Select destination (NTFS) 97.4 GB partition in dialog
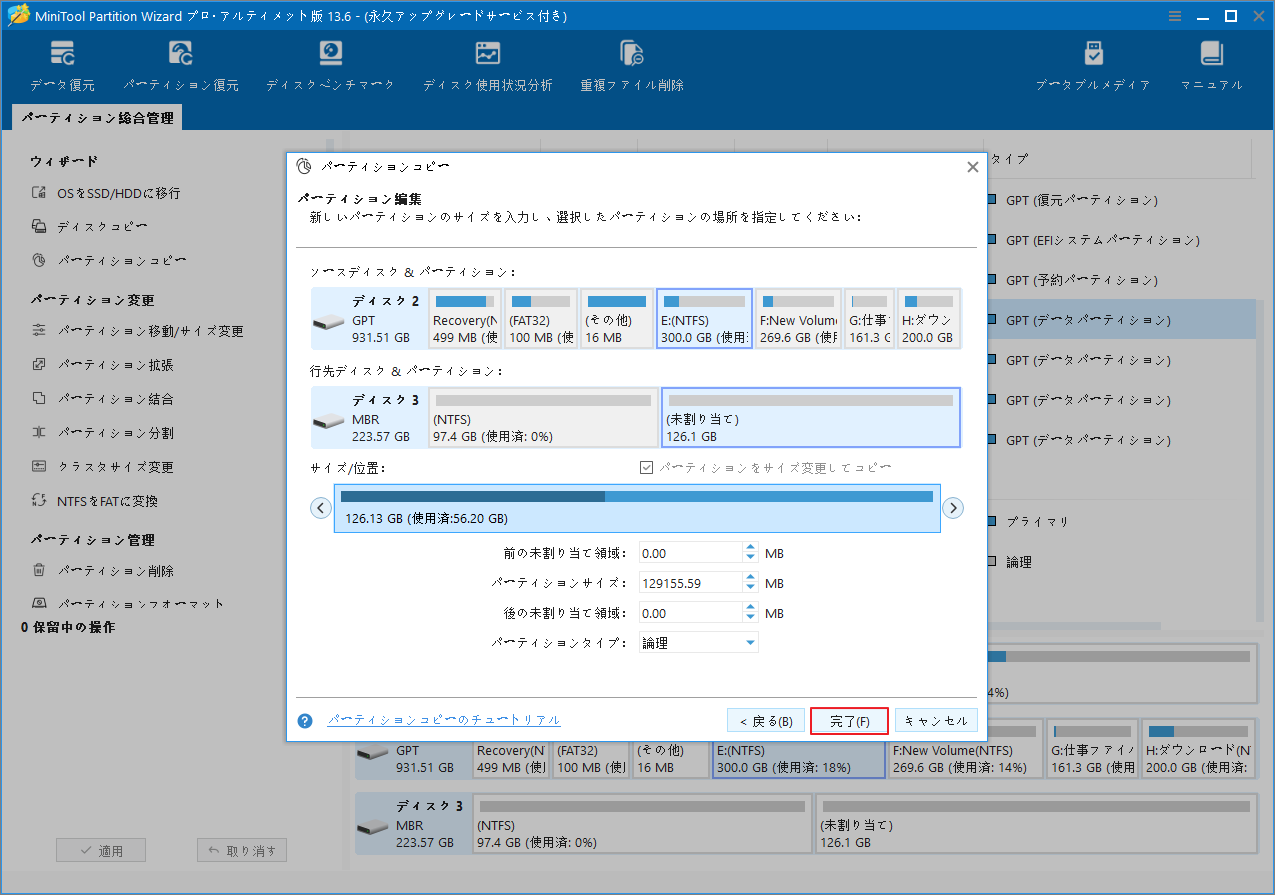Image resolution: width=1275 pixels, height=895 pixels. (x=543, y=418)
